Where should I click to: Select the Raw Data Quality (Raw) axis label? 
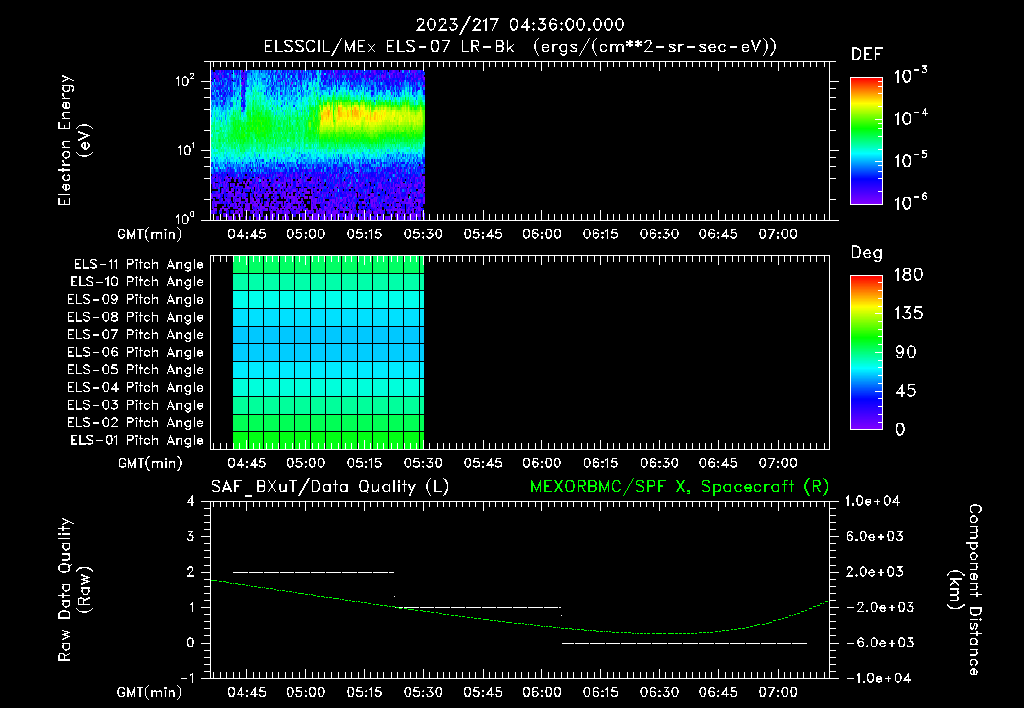pyautogui.click(x=74, y=590)
